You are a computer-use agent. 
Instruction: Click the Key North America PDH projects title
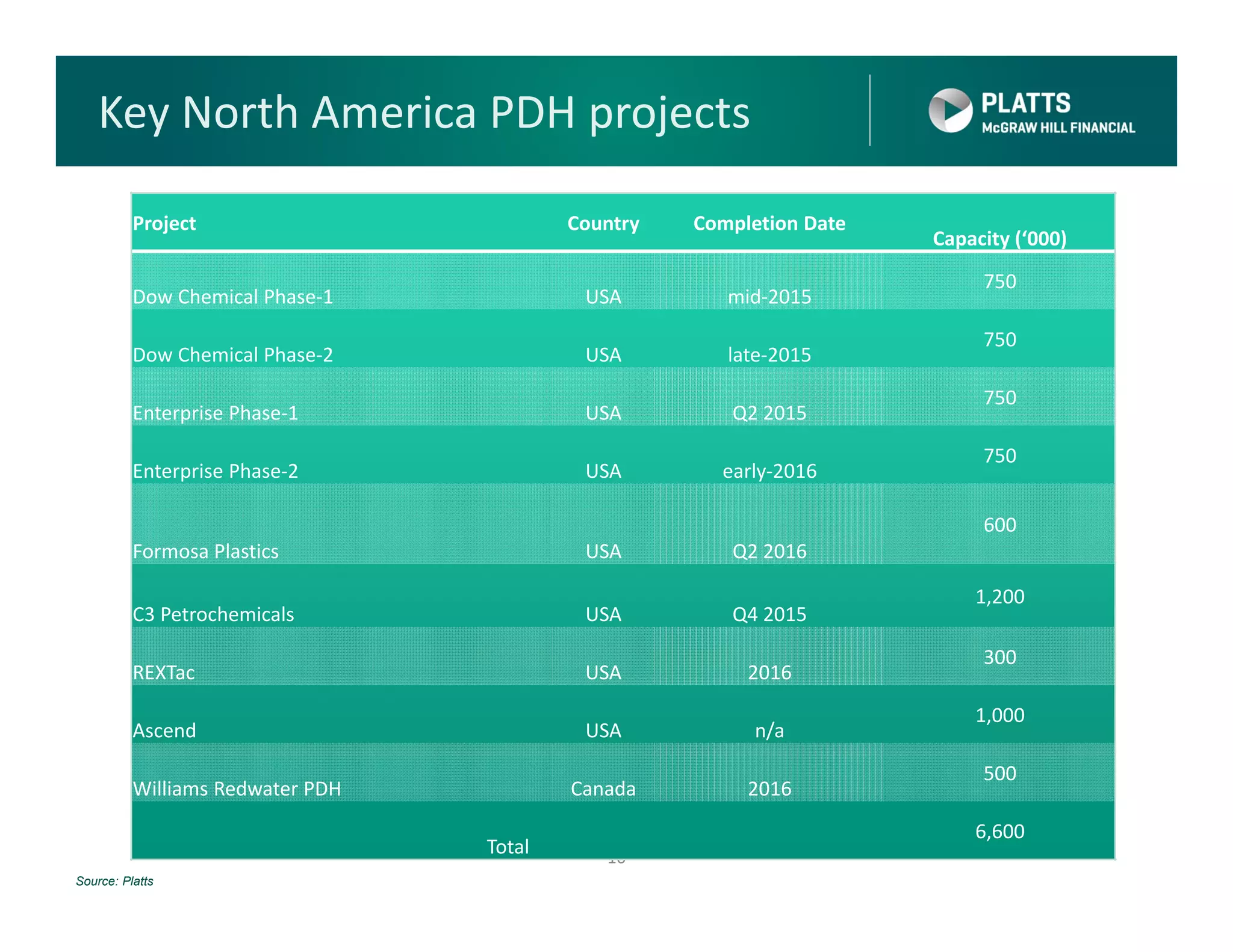pyautogui.click(x=424, y=113)
